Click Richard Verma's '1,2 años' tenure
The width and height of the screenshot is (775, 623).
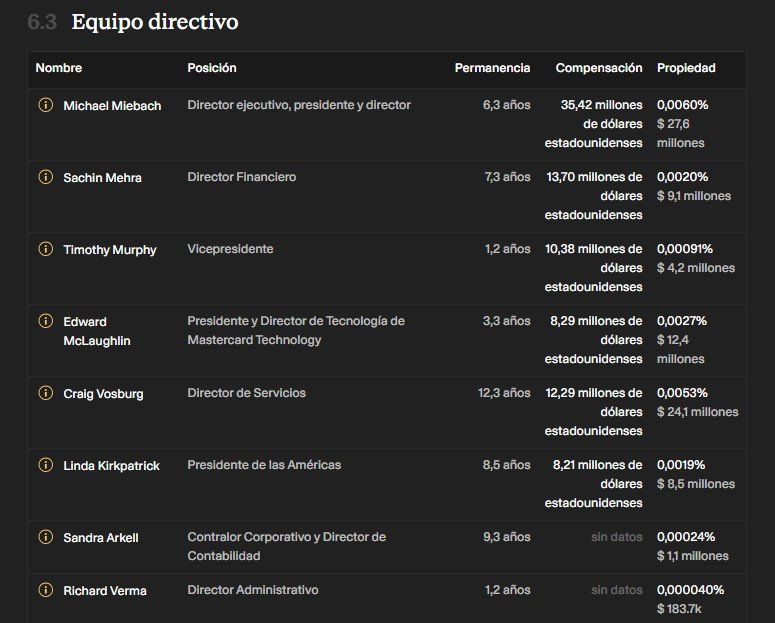coord(508,590)
